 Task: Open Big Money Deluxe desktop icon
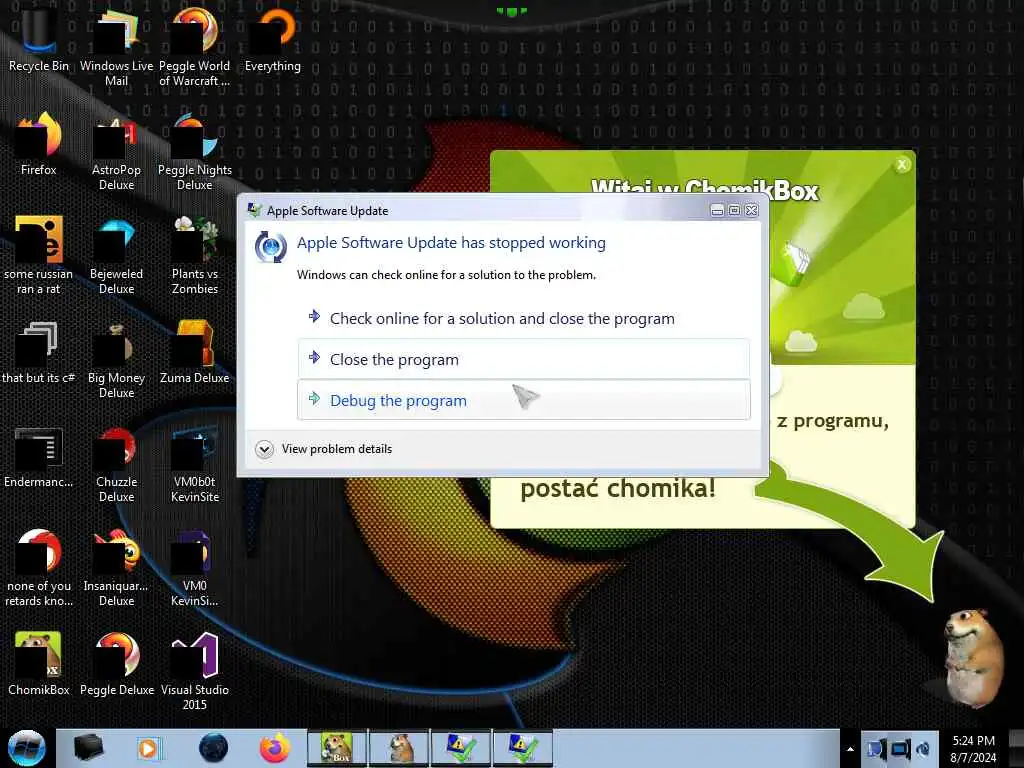[x=116, y=359]
